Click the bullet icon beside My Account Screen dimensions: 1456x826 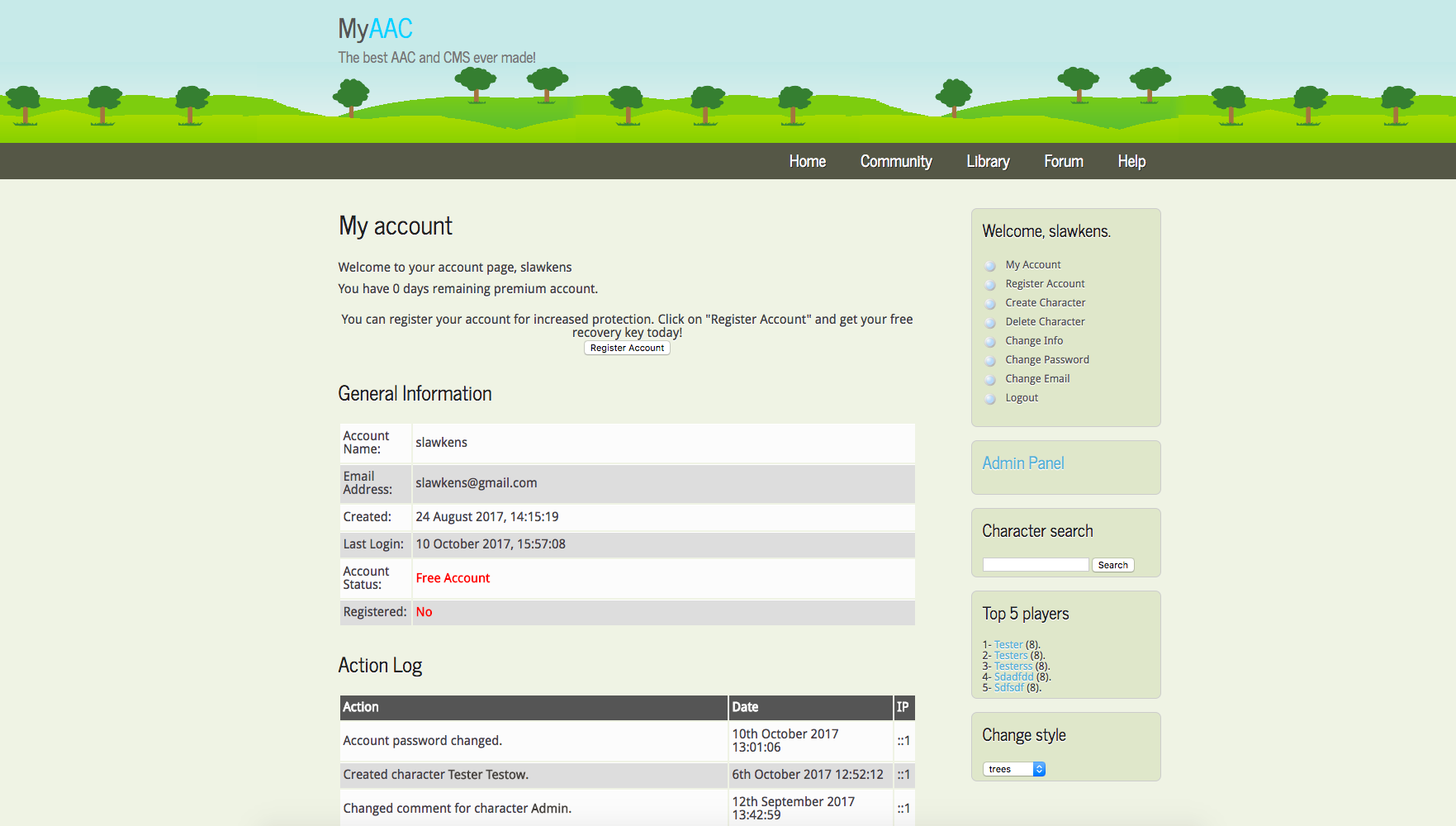point(989,265)
